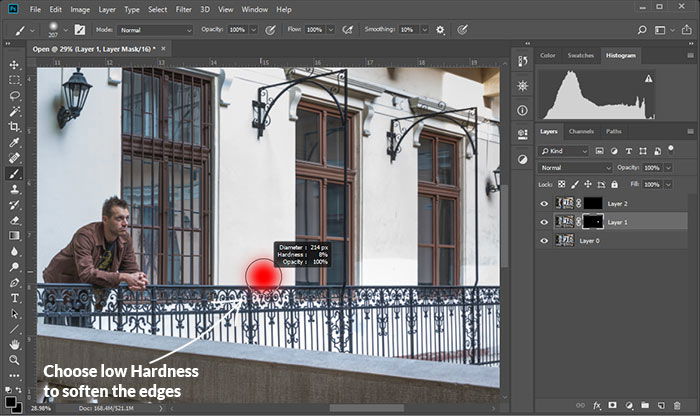Select the Zoom tool
This screenshot has height=416, width=700.
coord(14,360)
